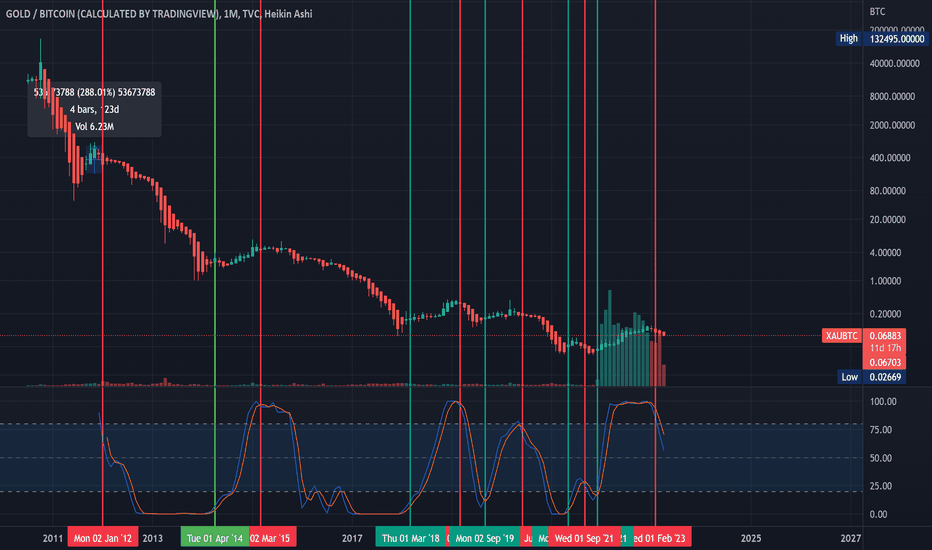Screen dimensions: 932x550
Task: Click the 2013 time axis label
Action: 152,538
